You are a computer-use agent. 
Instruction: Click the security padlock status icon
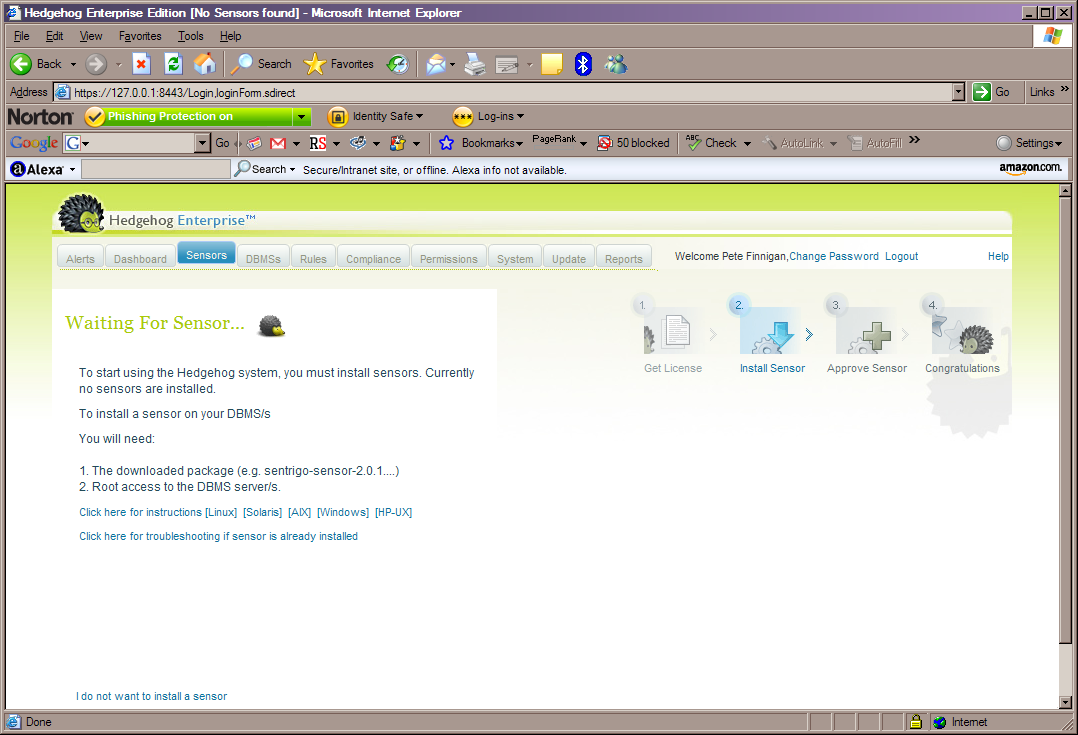(x=916, y=721)
